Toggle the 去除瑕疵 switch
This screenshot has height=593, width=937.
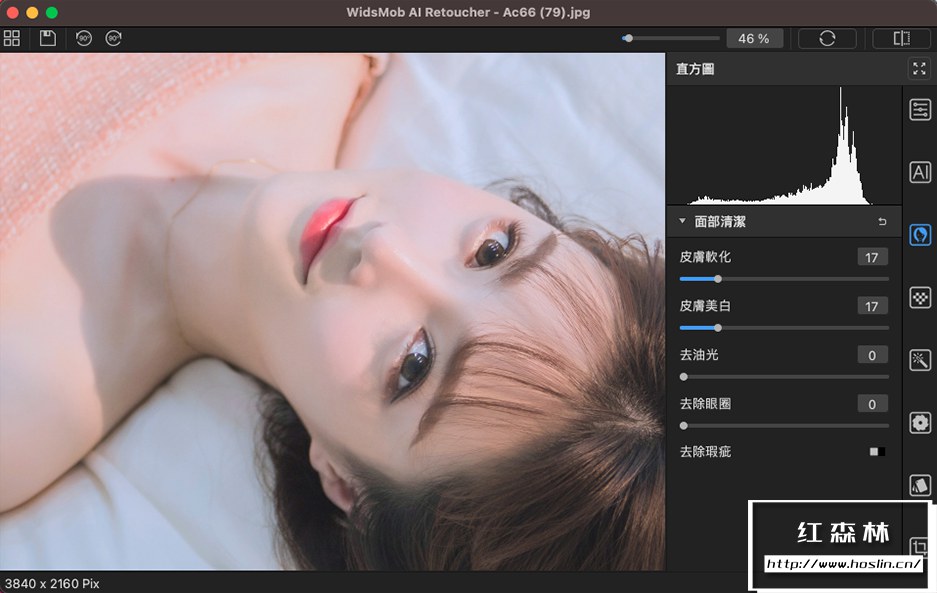[x=877, y=451]
